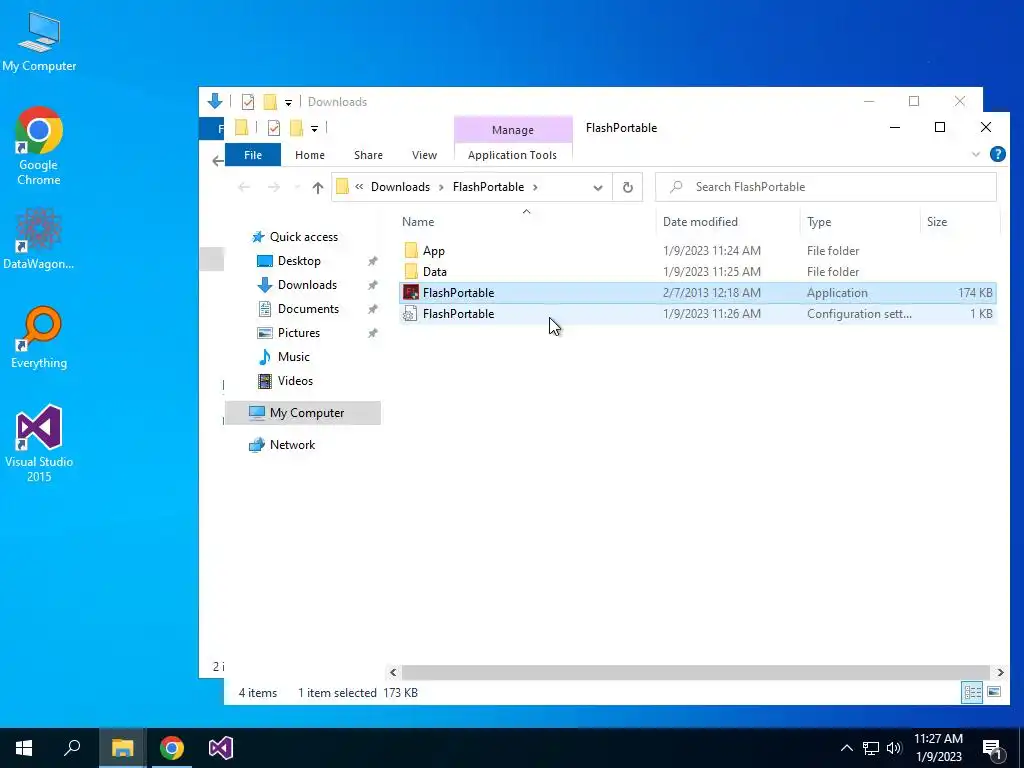
Task: Click the Manage contextual tab header
Action: point(513,130)
